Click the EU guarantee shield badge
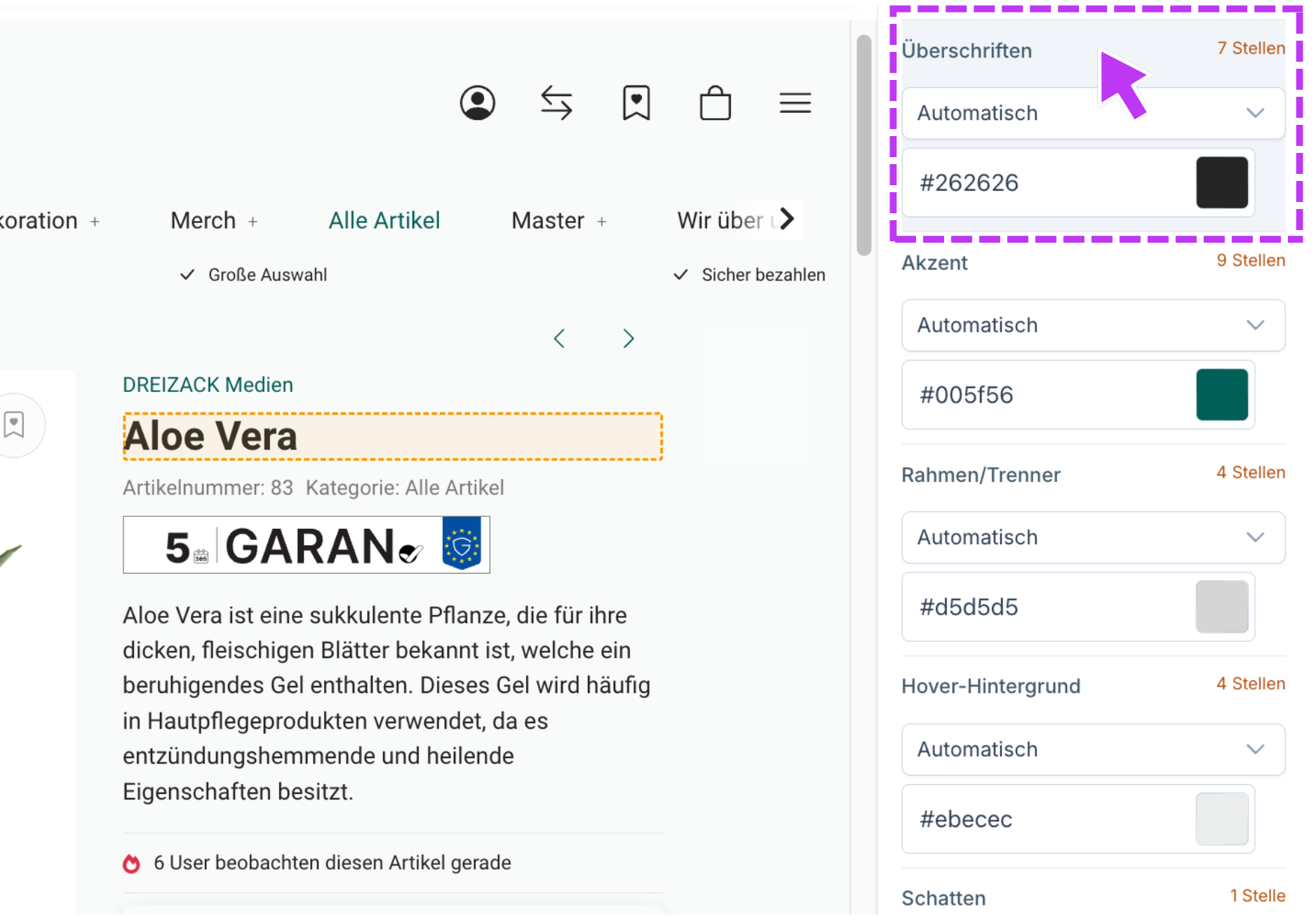1316x916 pixels. (x=462, y=544)
